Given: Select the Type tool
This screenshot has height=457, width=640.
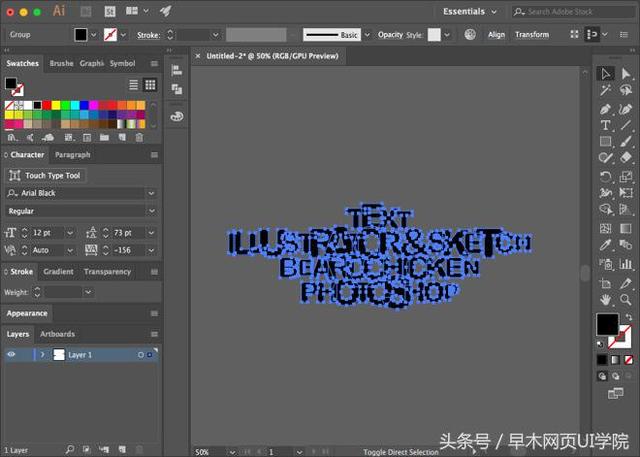Looking at the screenshot, I should [606, 125].
